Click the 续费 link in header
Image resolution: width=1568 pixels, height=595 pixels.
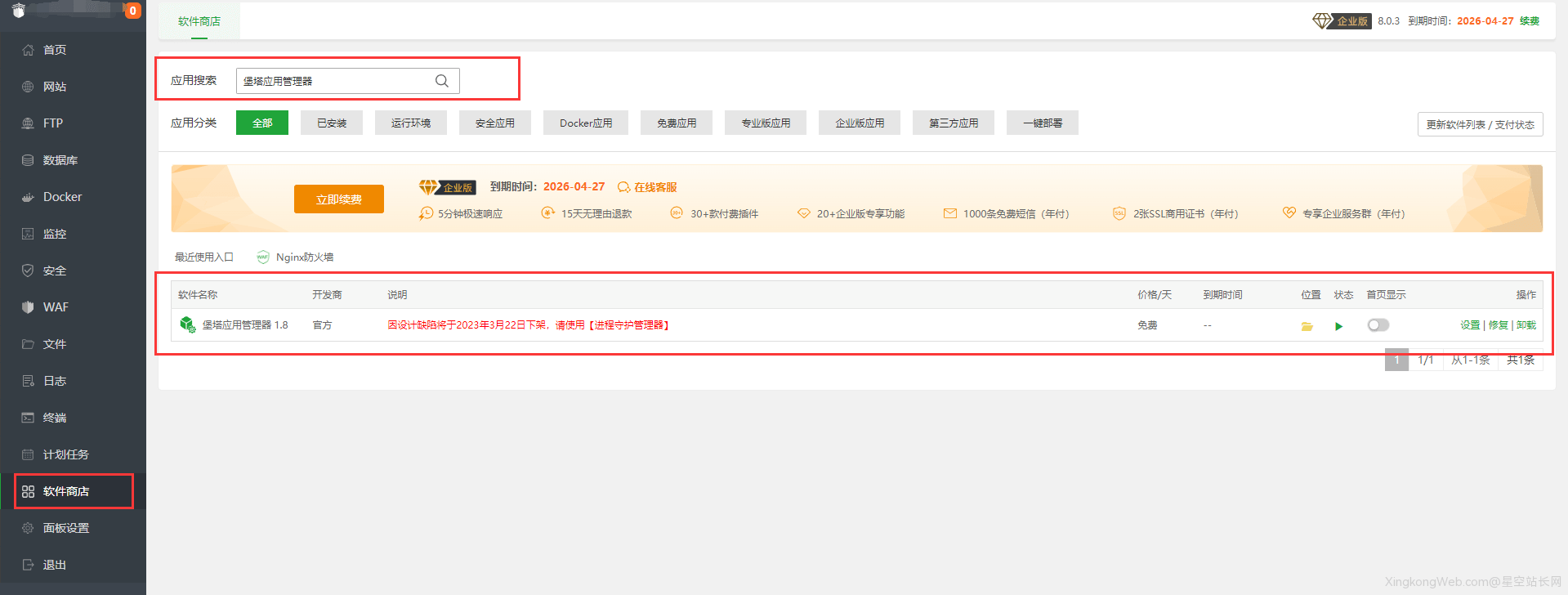pos(1530,21)
